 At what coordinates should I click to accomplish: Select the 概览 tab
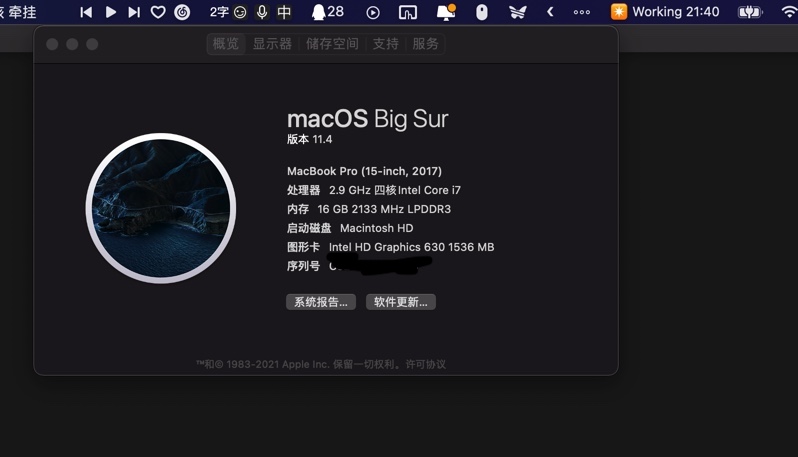click(x=225, y=44)
